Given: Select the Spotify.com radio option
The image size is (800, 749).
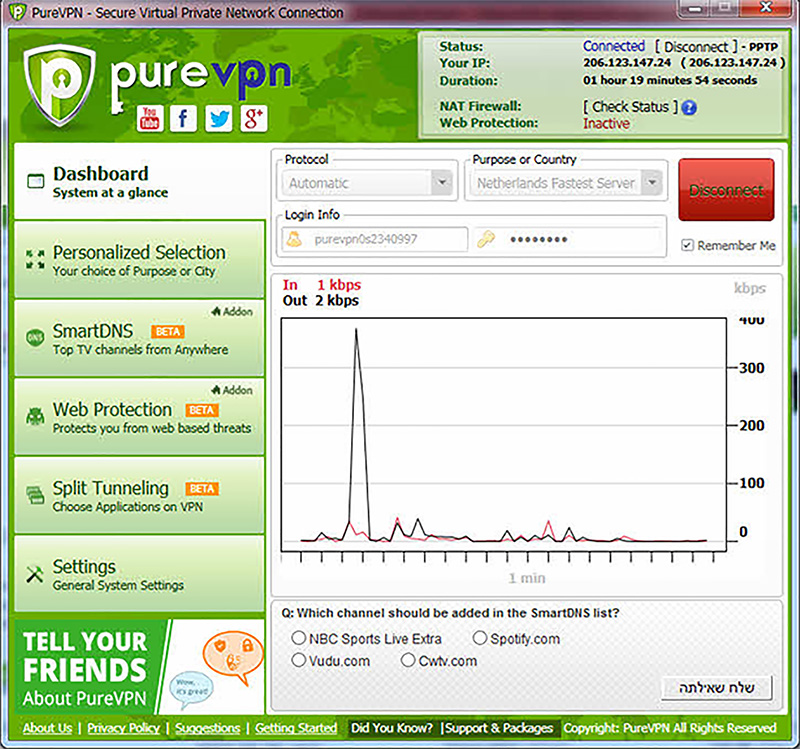Looking at the screenshot, I should tap(480, 638).
